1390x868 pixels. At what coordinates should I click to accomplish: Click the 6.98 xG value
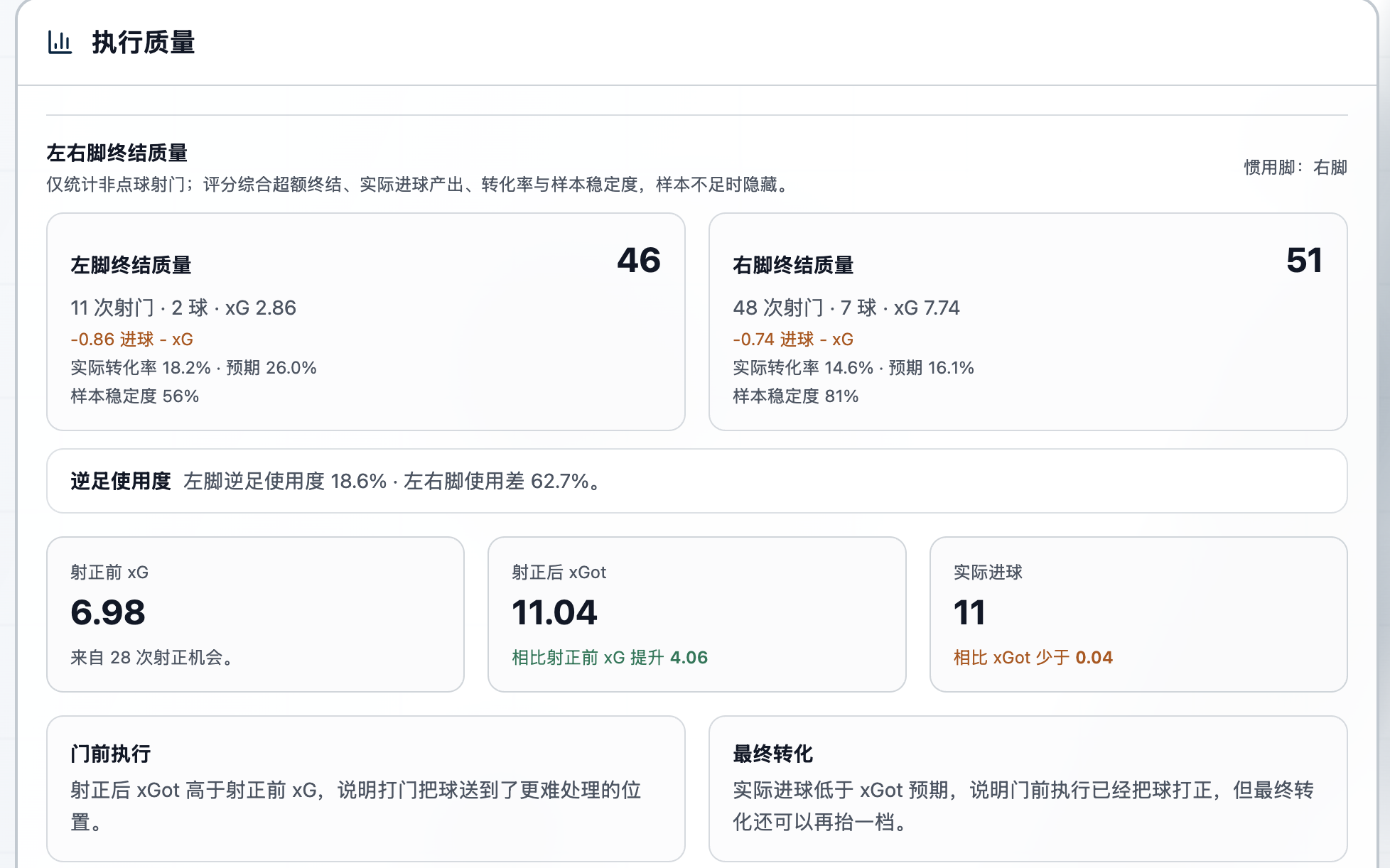tap(108, 612)
